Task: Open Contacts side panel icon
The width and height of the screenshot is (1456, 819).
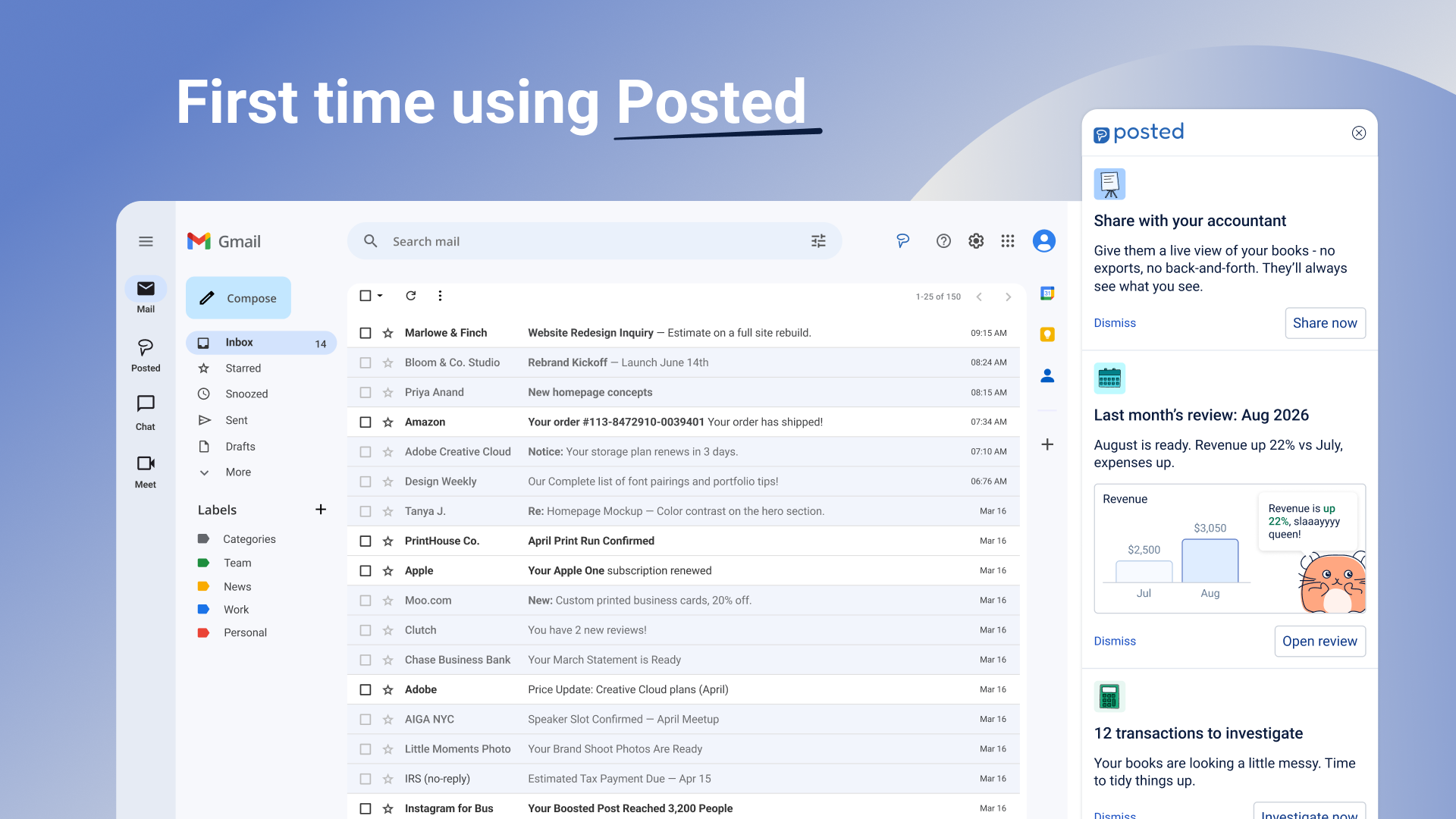Action: pos(1047,375)
